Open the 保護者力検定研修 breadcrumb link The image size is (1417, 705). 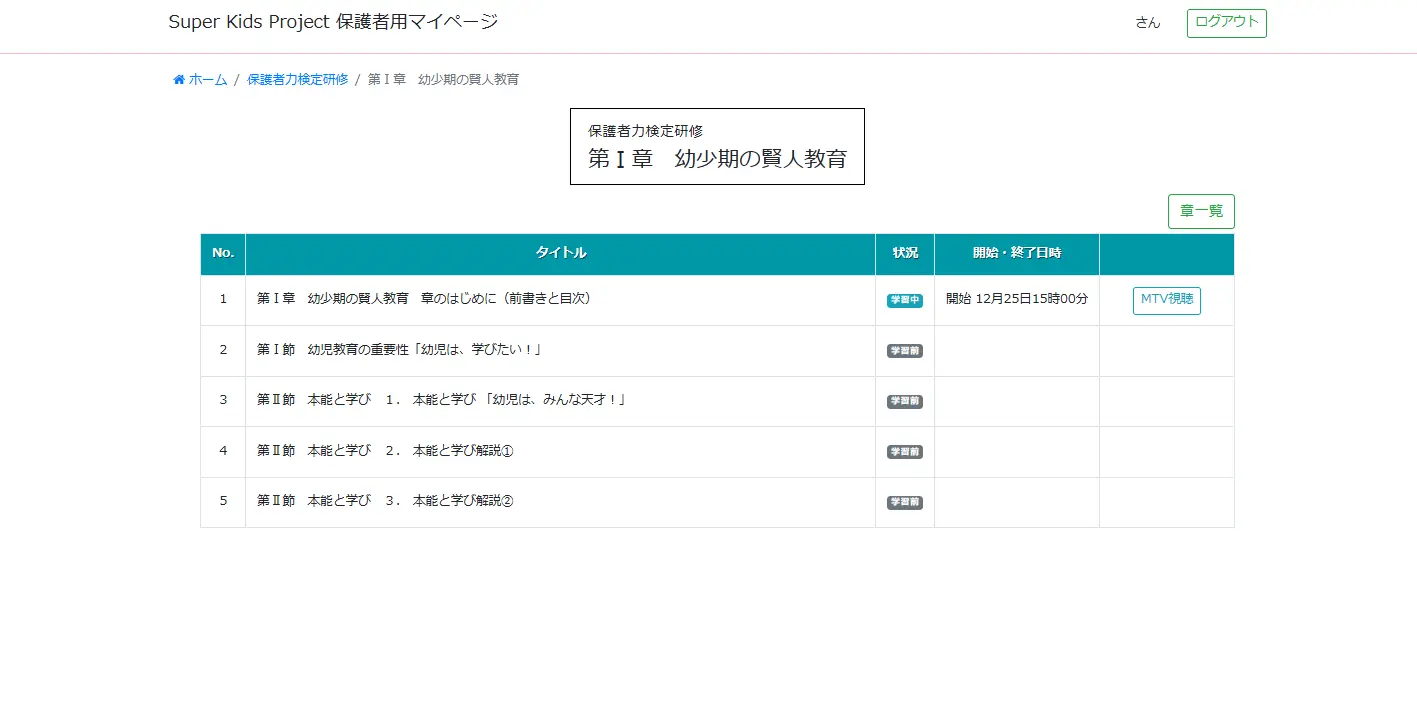pos(297,80)
